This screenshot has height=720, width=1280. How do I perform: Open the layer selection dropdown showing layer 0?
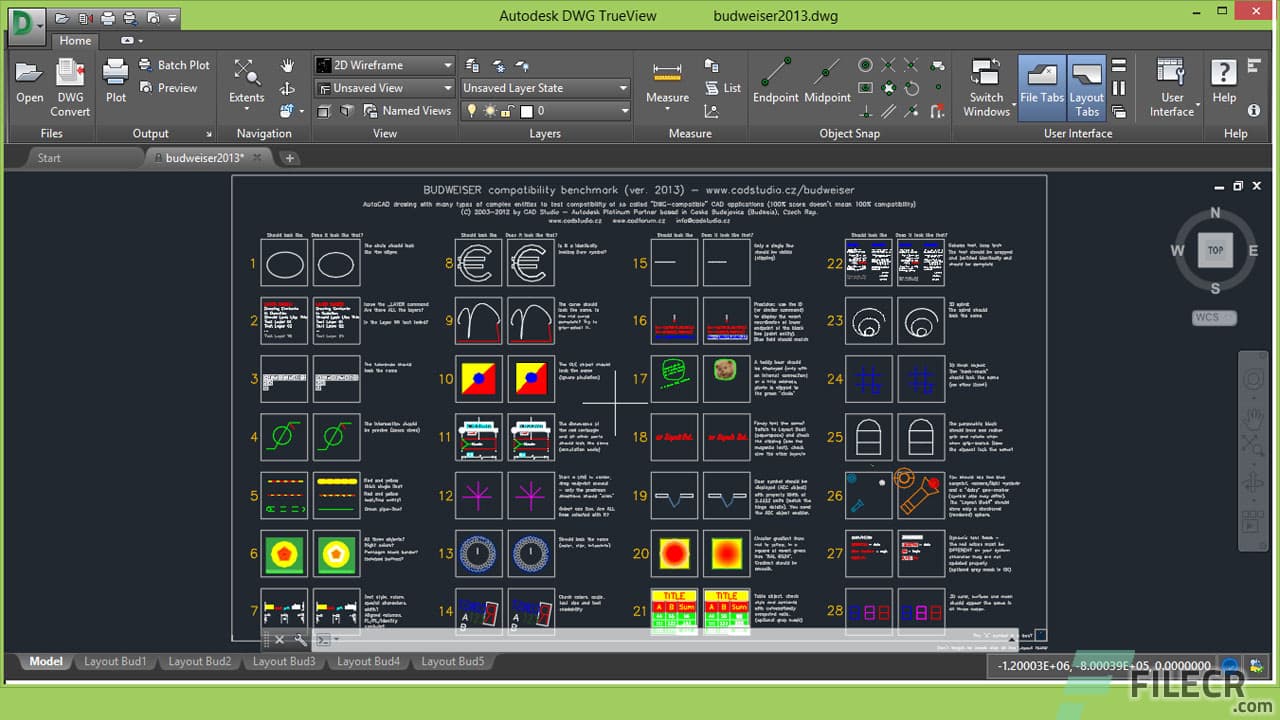(624, 110)
